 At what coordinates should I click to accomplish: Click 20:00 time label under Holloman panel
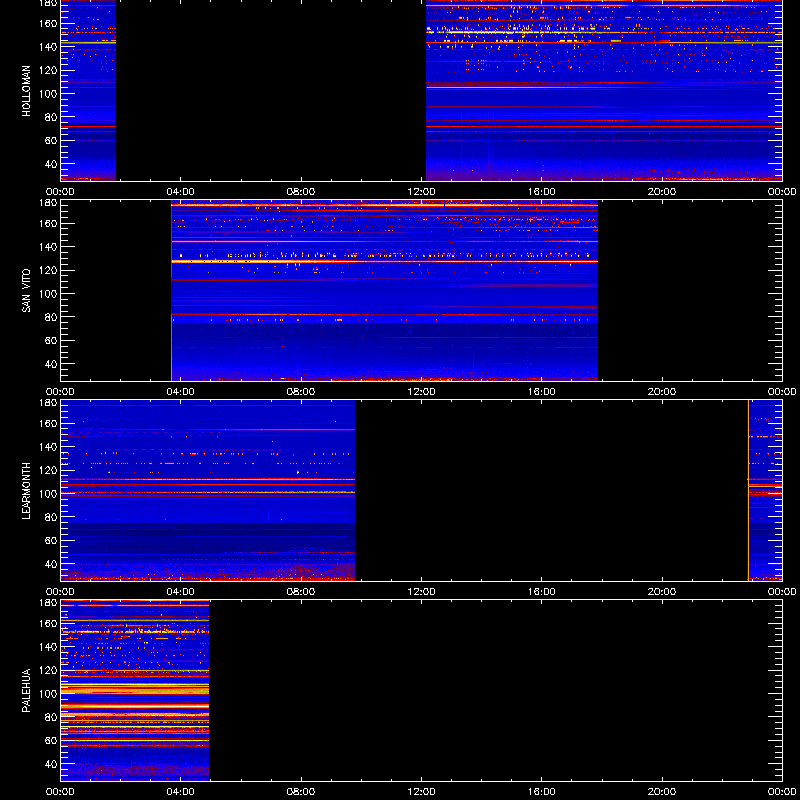click(x=662, y=192)
